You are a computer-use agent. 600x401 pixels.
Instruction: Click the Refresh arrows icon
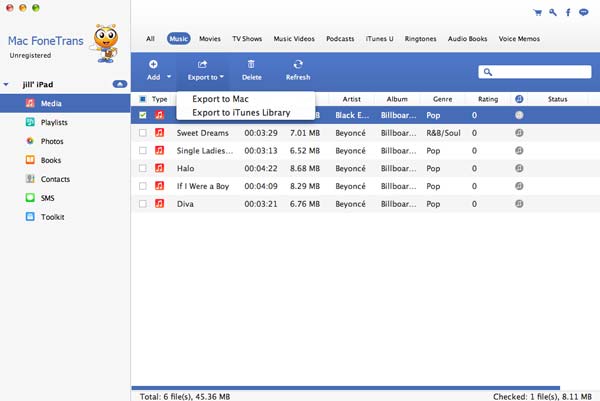pyautogui.click(x=298, y=64)
